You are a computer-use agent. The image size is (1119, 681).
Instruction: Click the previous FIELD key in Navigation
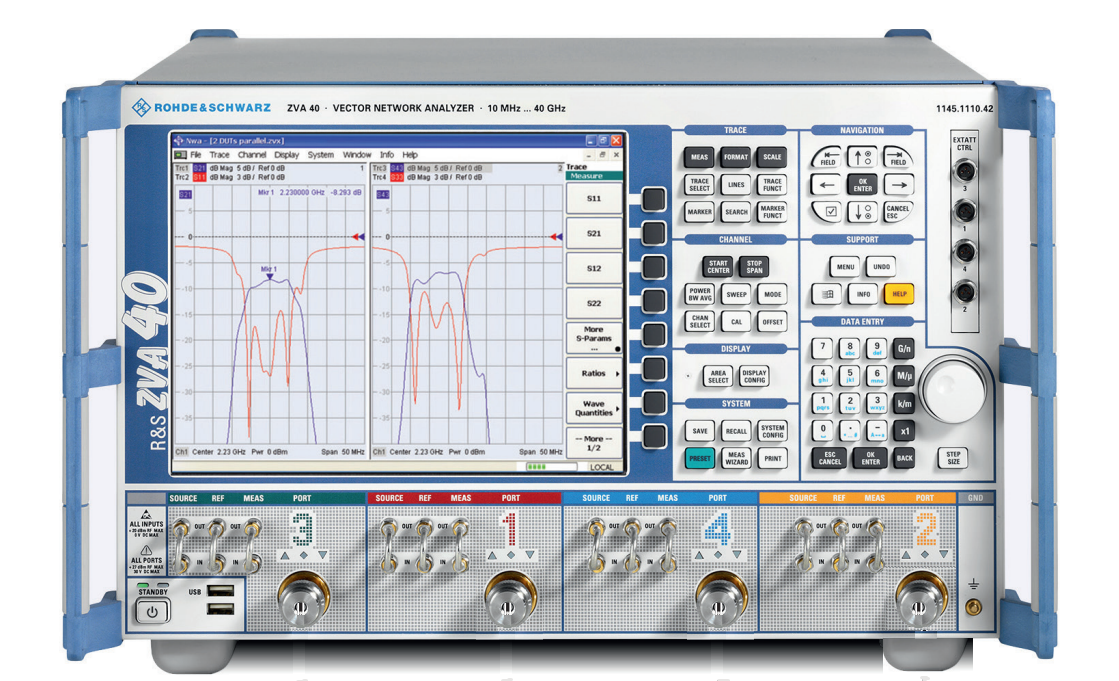point(827,157)
